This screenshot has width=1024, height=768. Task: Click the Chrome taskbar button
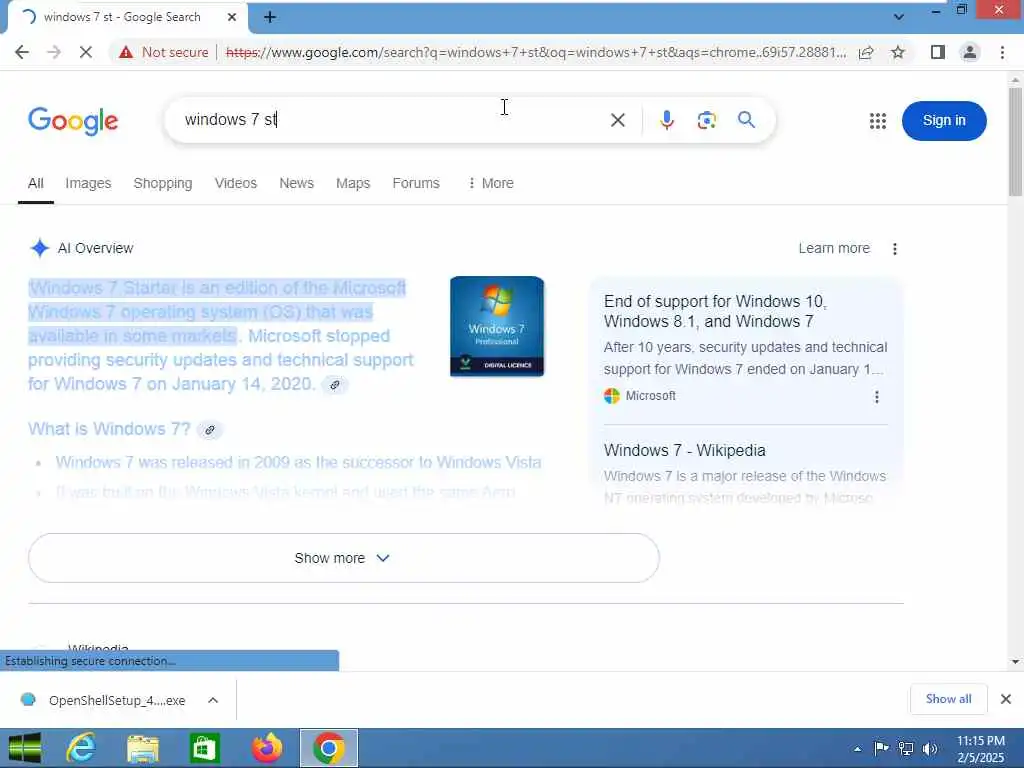tap(328, 748)
